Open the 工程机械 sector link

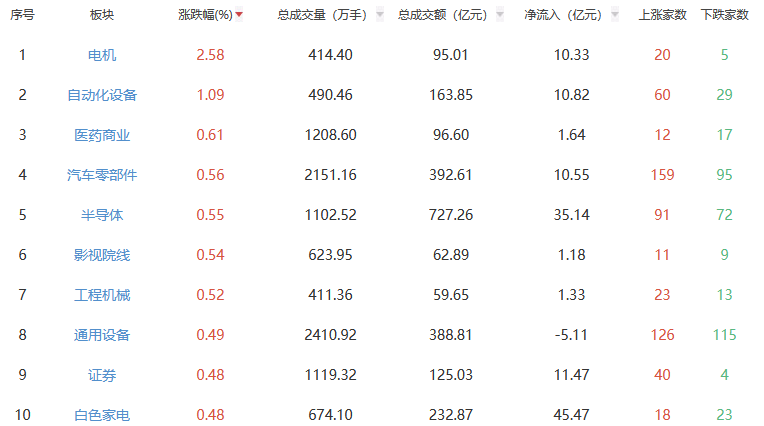[x=102, y=295]
